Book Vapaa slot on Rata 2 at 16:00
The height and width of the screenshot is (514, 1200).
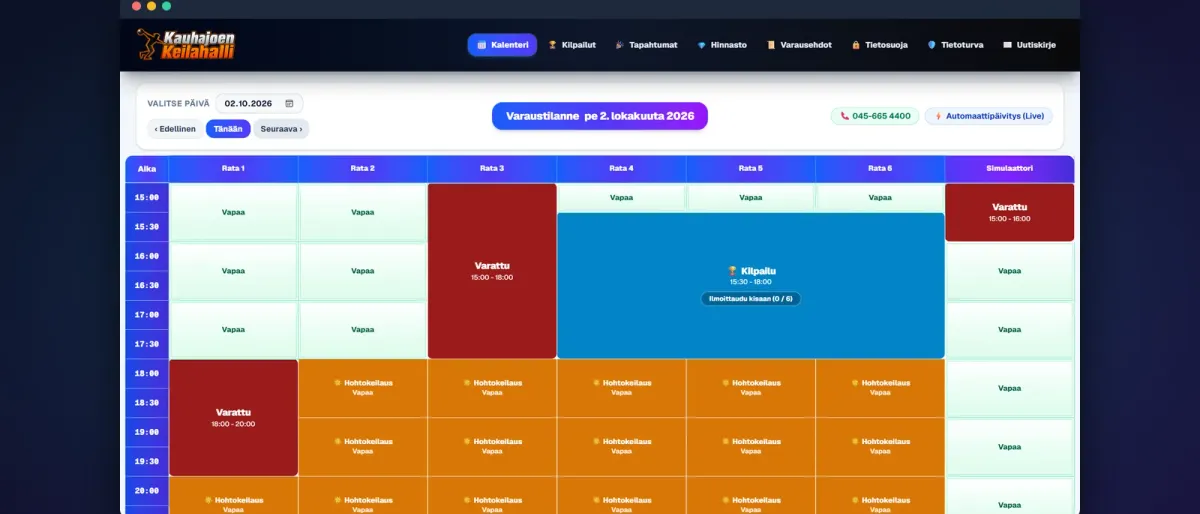pyautogui.click(x=363, y=271)
